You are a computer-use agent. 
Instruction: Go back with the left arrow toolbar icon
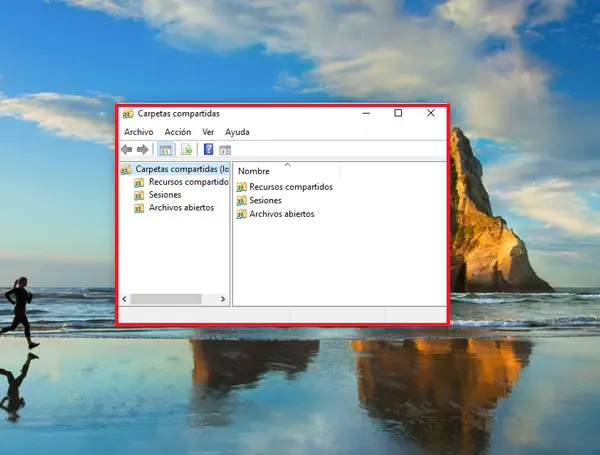[126, 150]
